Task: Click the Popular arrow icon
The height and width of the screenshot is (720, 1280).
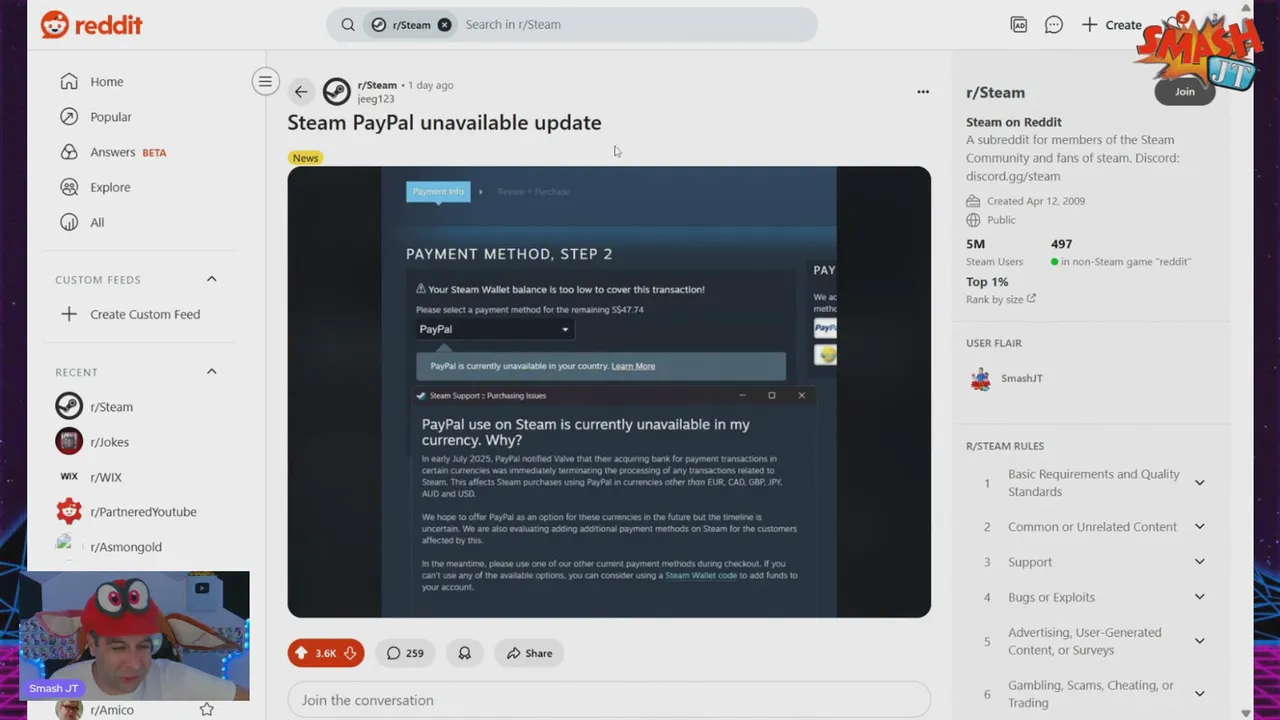Action: pos(69,117)
